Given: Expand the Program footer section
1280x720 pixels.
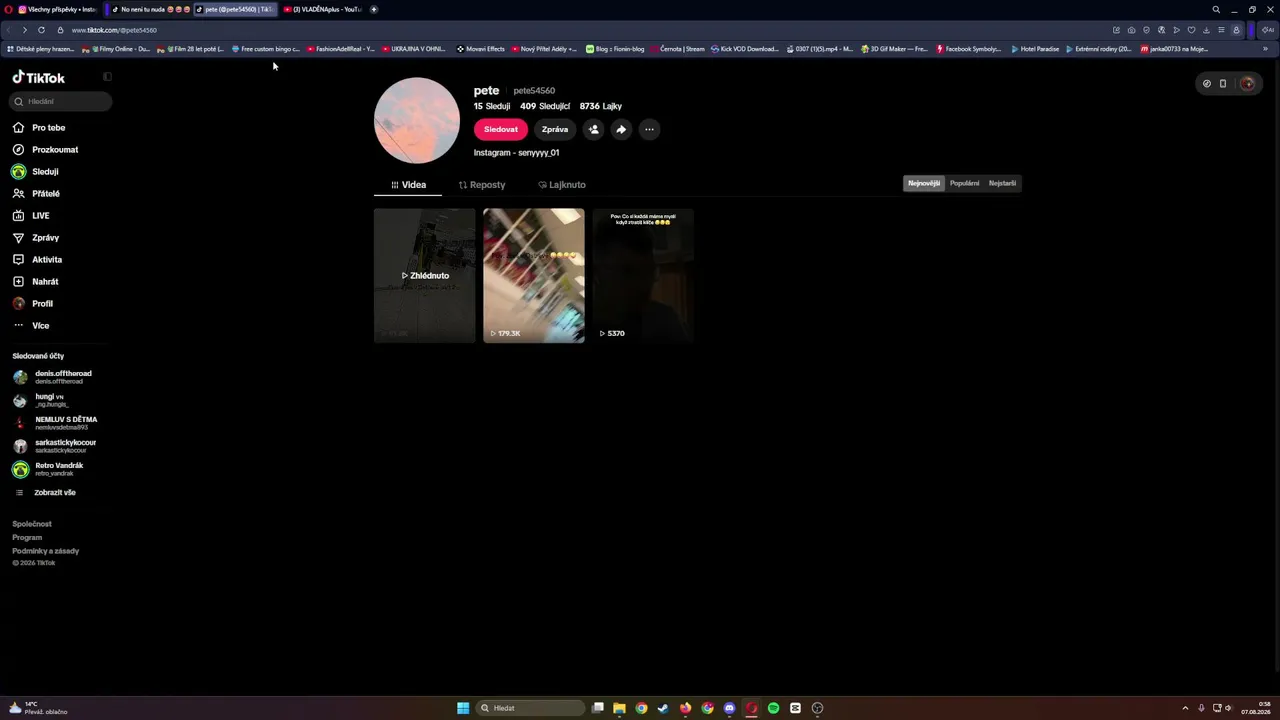Looking at the screenshot, I should [x=27, y=538].
